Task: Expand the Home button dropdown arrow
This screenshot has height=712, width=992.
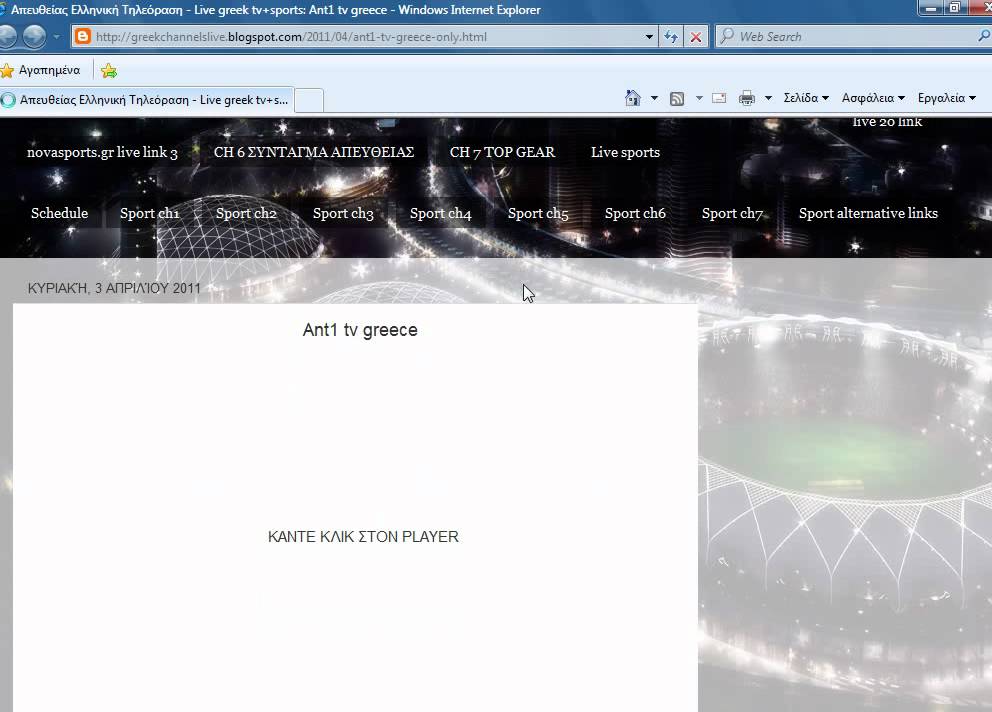Action: 654,98
